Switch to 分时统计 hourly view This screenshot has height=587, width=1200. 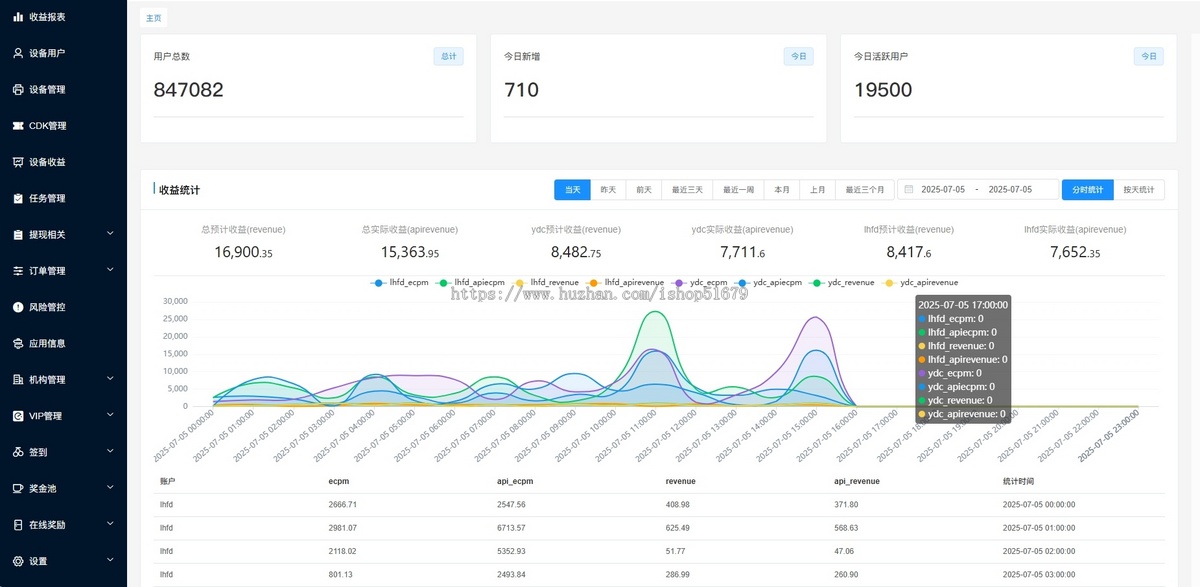pyautogui.click(x=1087, y=189)
